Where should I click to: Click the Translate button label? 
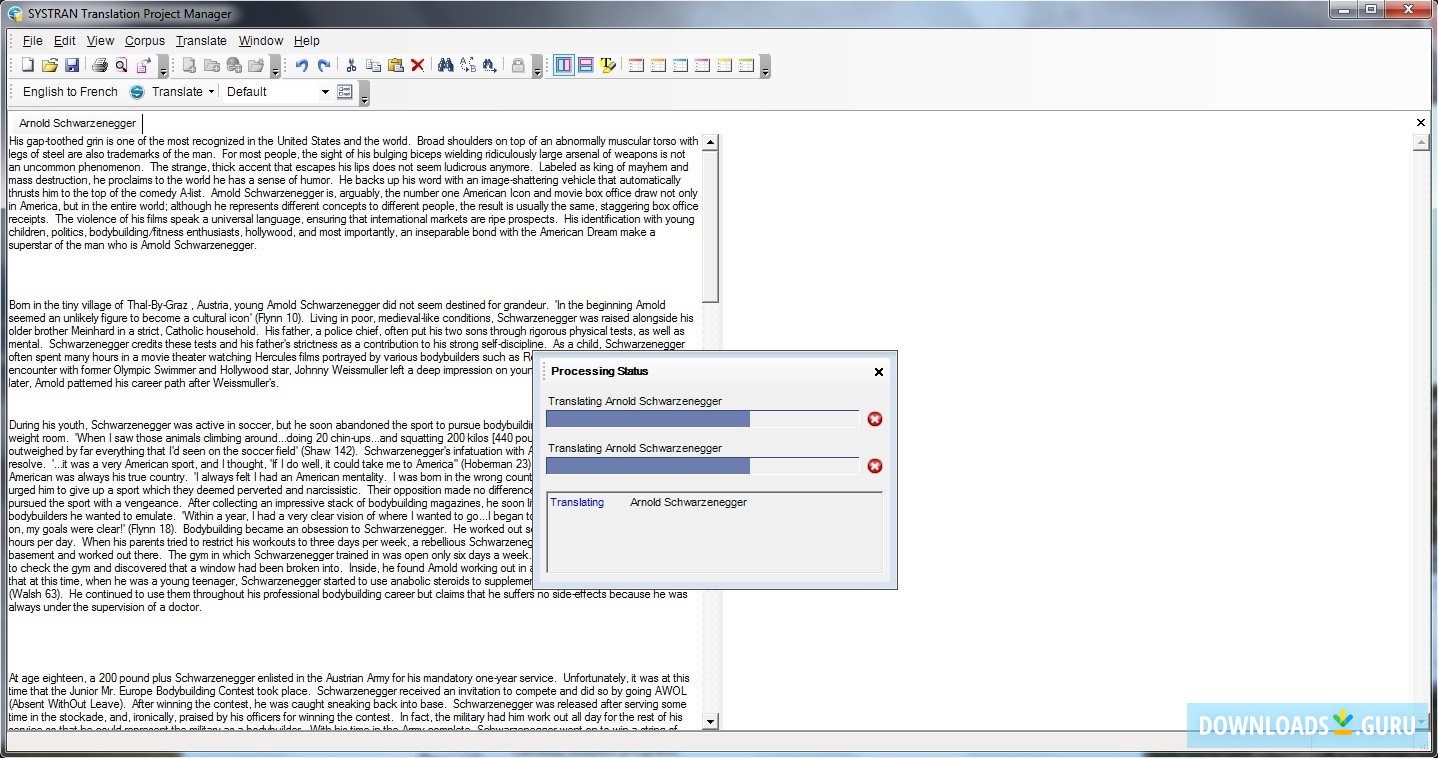(177, 92)
